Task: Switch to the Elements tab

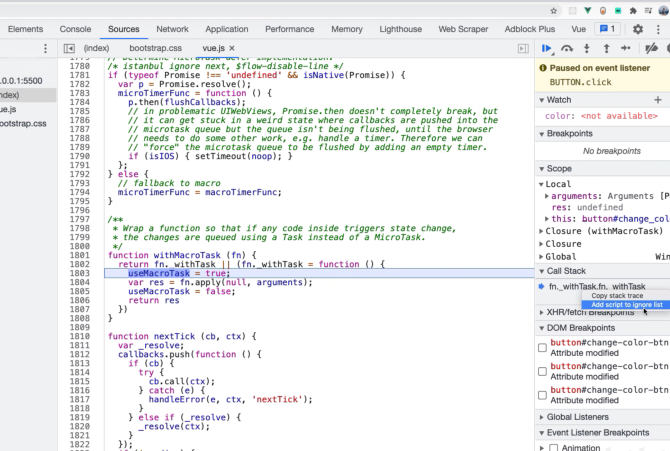Action: tap(26, 29)
